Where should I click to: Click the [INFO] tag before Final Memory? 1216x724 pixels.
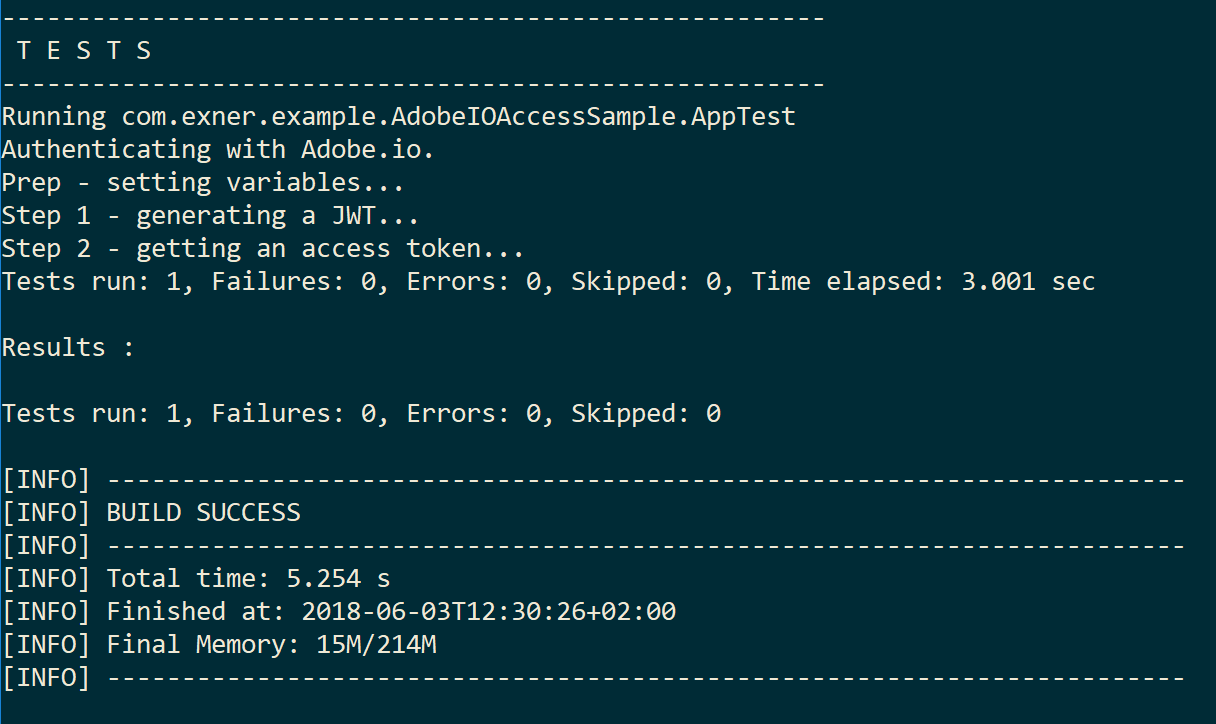click(x=46, y=645)
